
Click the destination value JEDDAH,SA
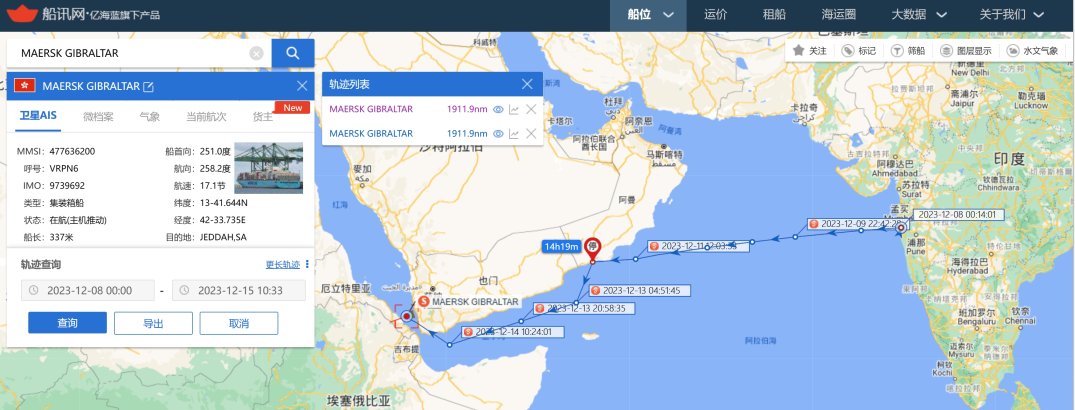[x=223, y=237]
